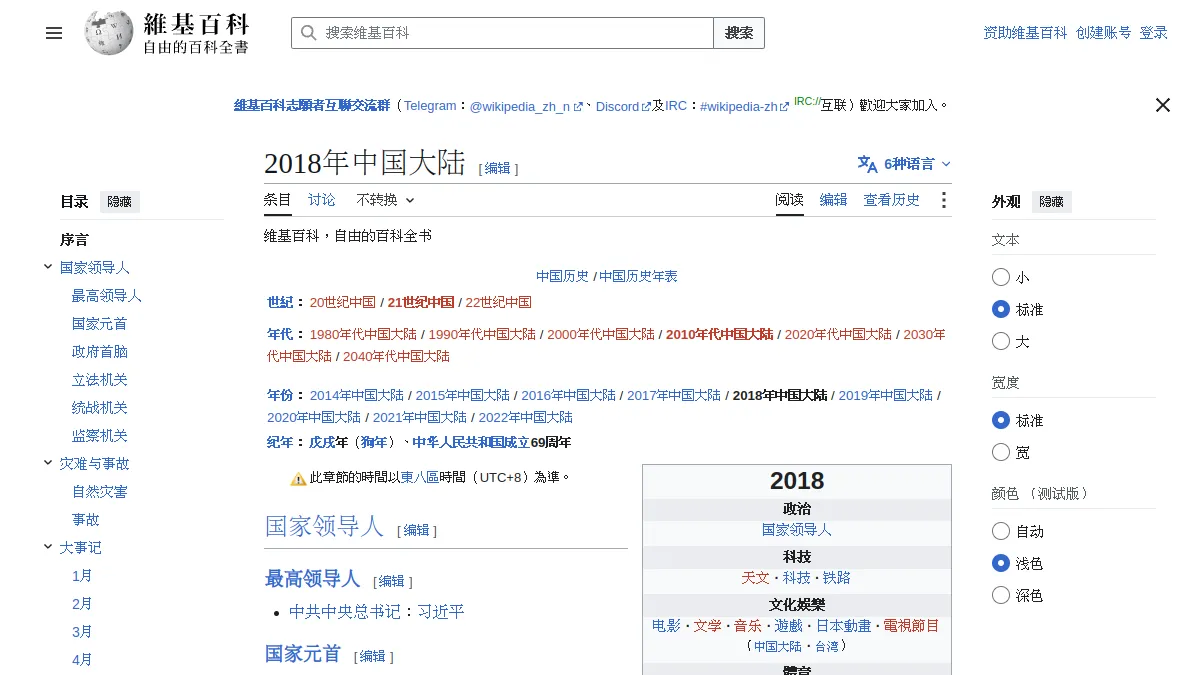The height and width of the screenshot is (675, 1200).
Task: Click 创建账号 link
Action: click(1104, 33)
